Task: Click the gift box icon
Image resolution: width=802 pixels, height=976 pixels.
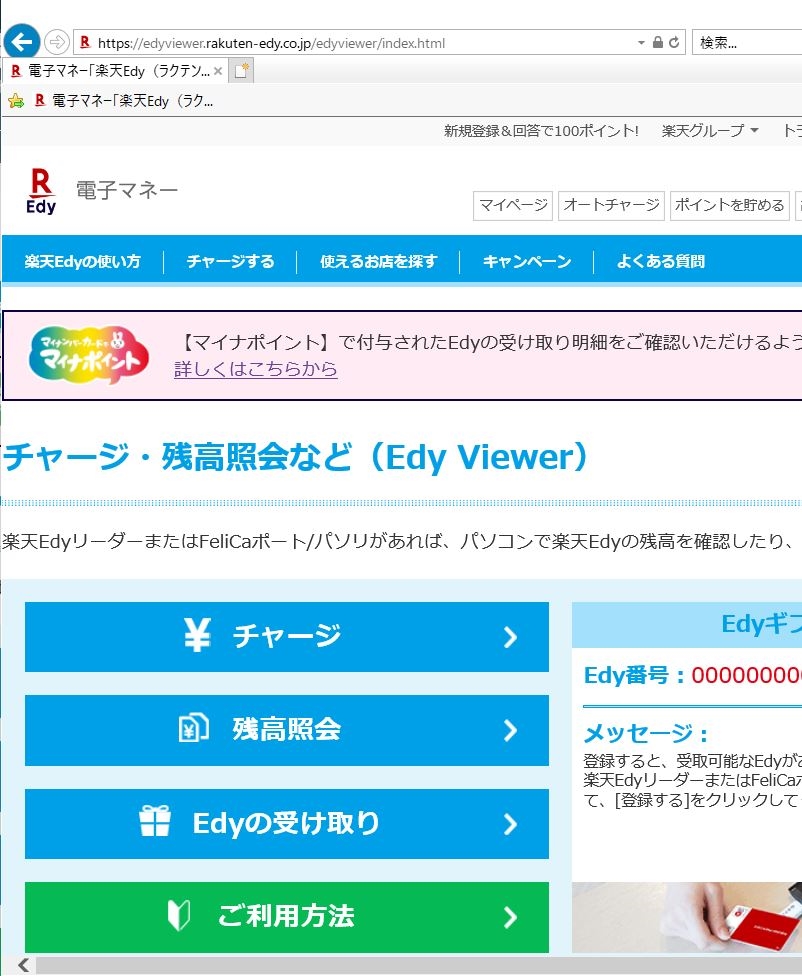Action: click(x=155, y=820)
